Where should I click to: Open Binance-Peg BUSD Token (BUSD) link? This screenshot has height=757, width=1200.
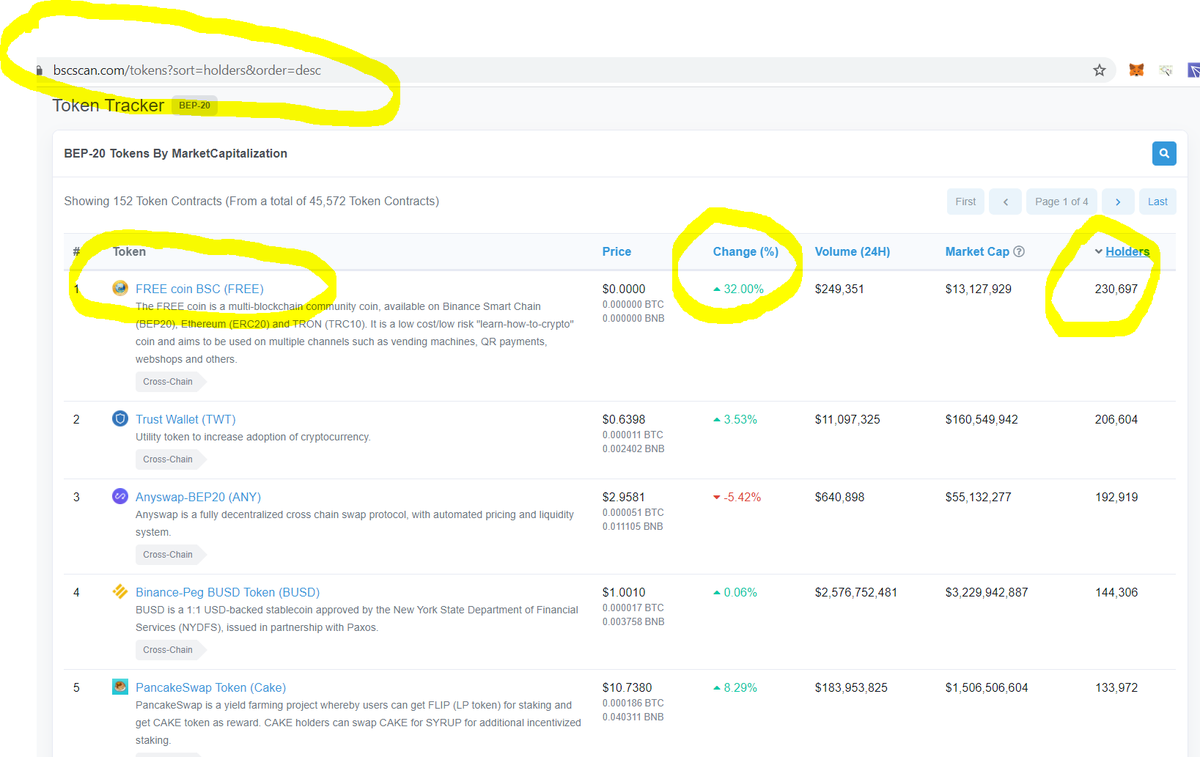[227, 592]
